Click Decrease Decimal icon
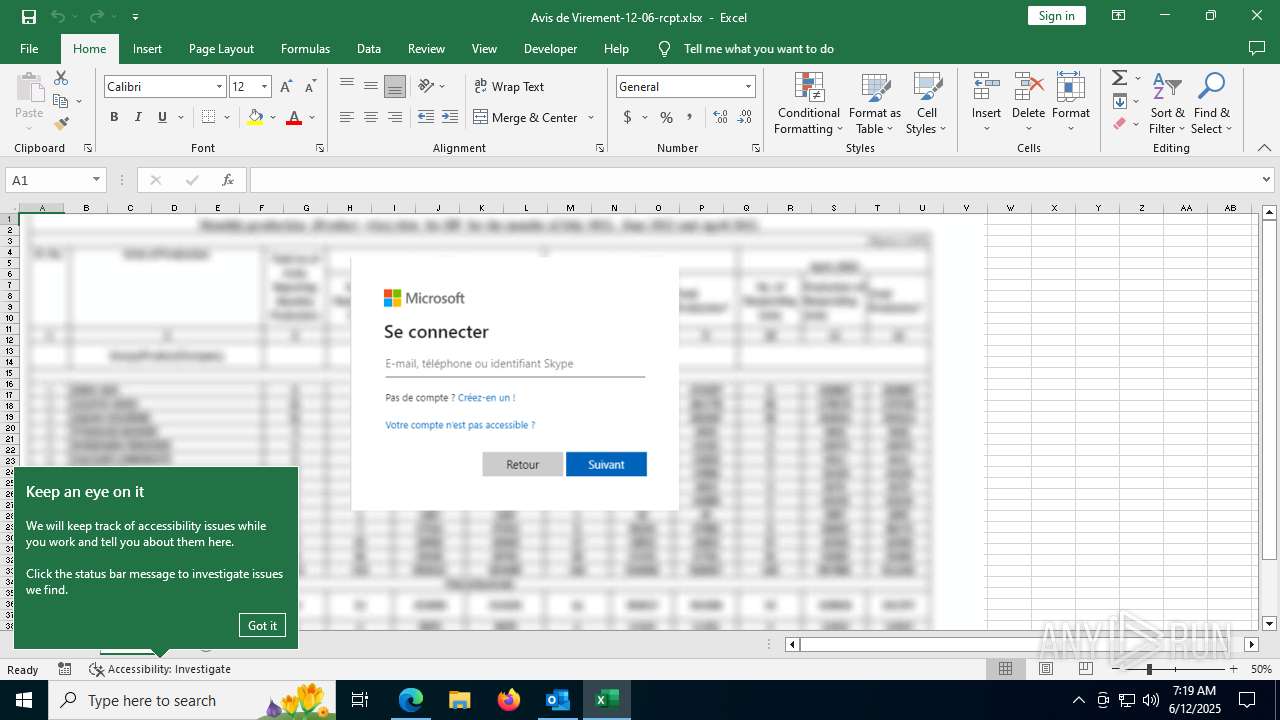The image size is (1280, 720). tap(744, 117)
